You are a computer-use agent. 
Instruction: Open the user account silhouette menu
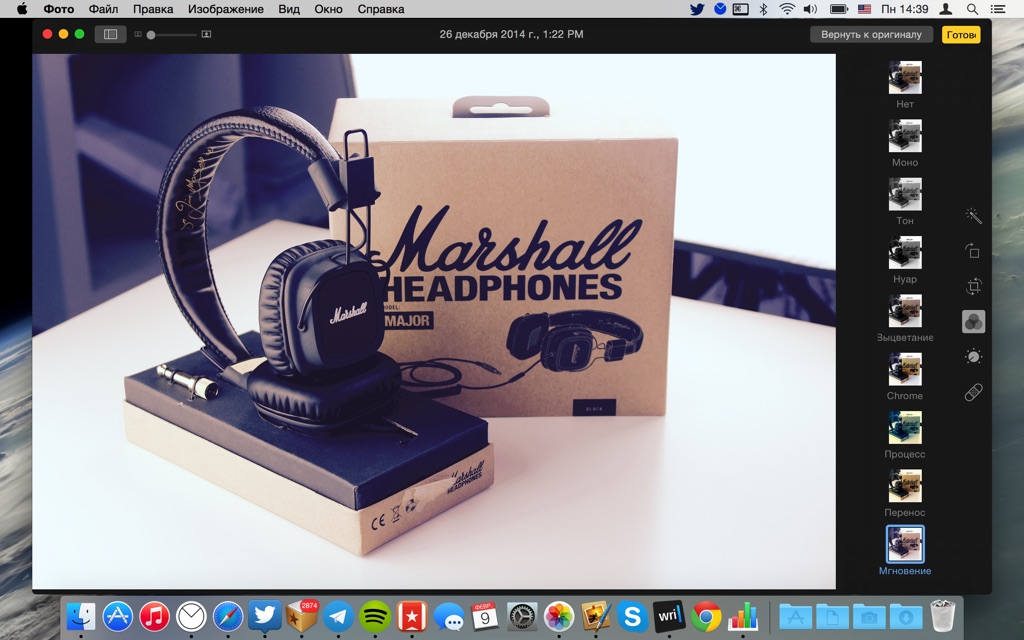pyautogui.click(x=945, y=9)
